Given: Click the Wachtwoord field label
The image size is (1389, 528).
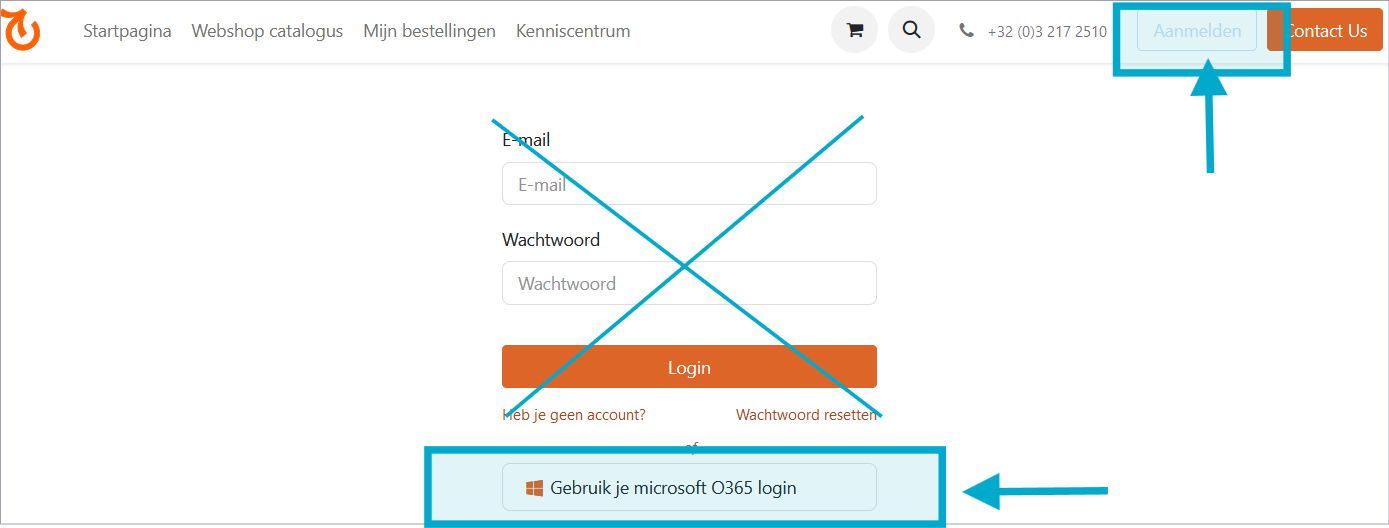Looking at the screenshot, I should [551, 240].
